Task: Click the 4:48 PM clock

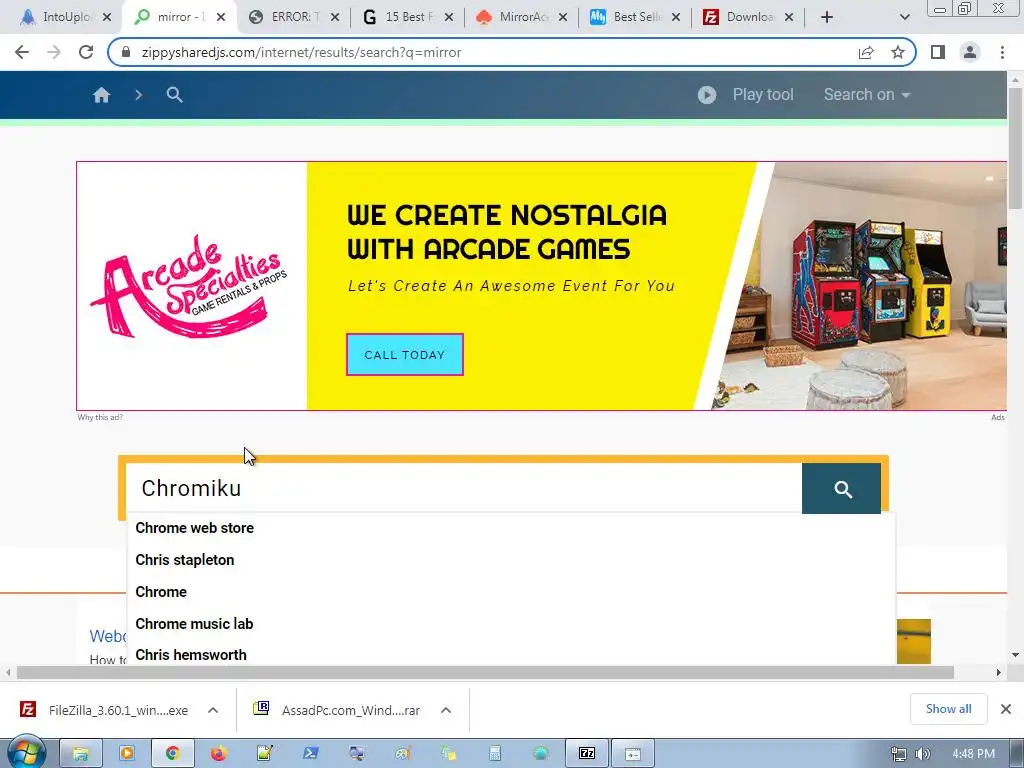Action: 974,754
